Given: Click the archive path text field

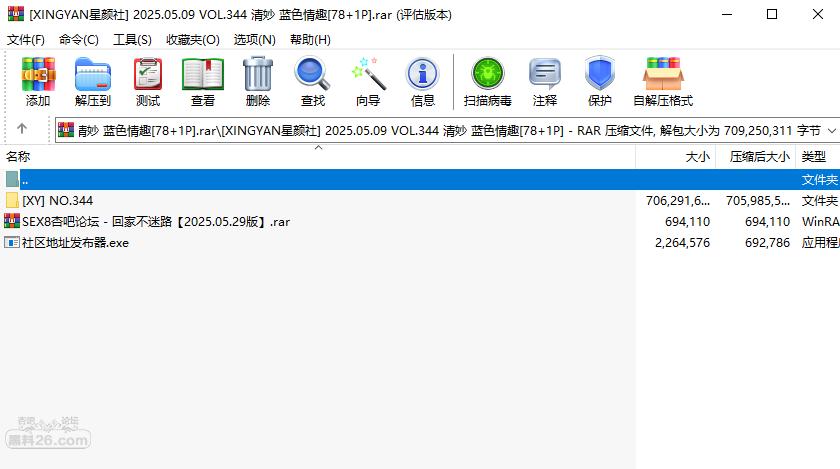Looking at the screenshot, I should [448, 130].
